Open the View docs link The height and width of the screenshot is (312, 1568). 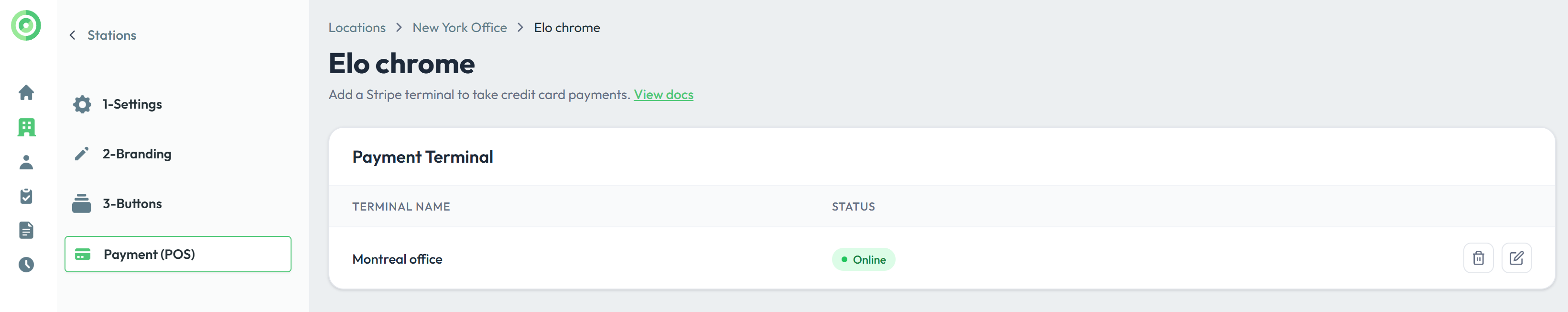(663, 95)
